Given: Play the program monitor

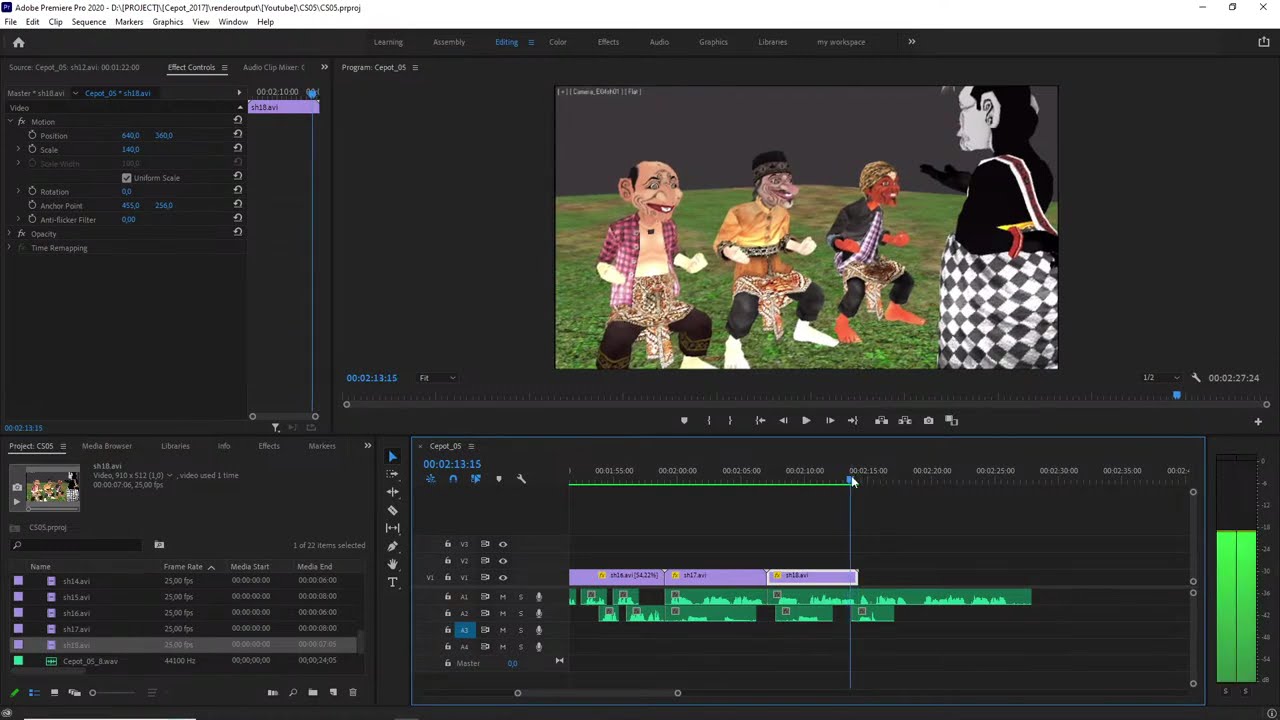Looking at the screenshot, I should click(806, 421).
